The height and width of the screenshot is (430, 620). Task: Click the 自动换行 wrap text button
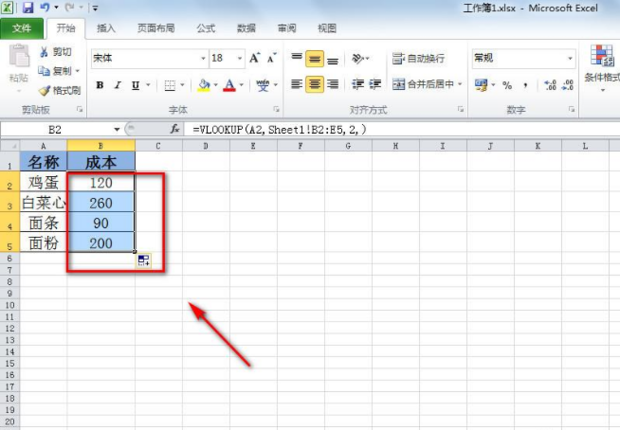(x=418, y=59)
